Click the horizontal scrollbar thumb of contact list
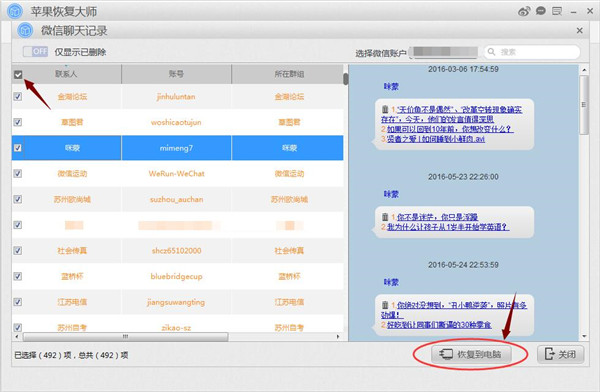Image resolution: width=600 pixels, height=392 pixels. pyautogui.click(x=126, y=336)
